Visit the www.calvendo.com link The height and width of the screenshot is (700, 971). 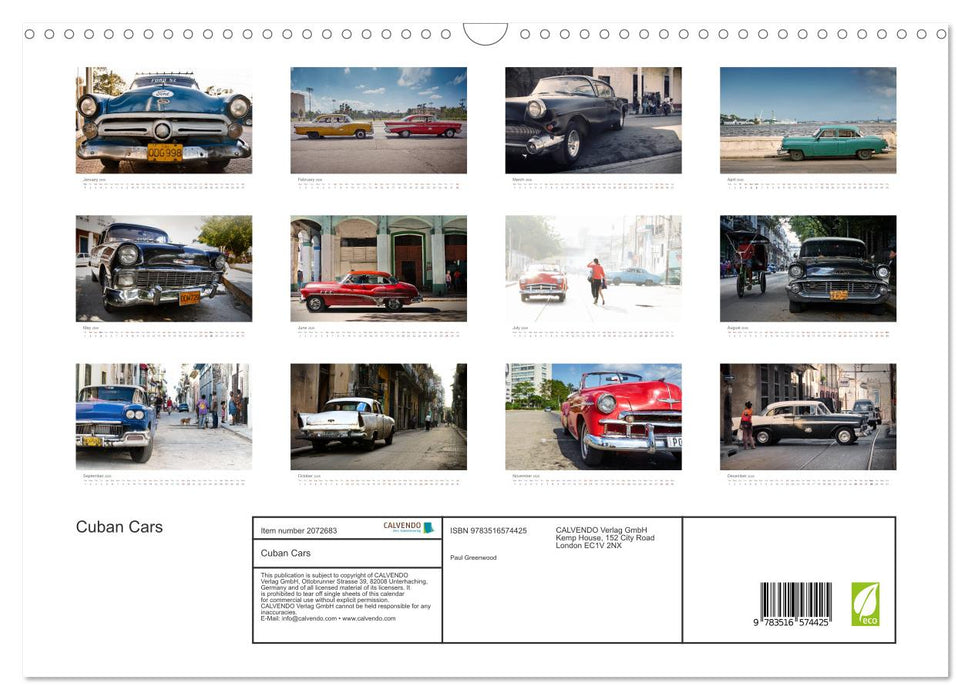coord(369,619)
